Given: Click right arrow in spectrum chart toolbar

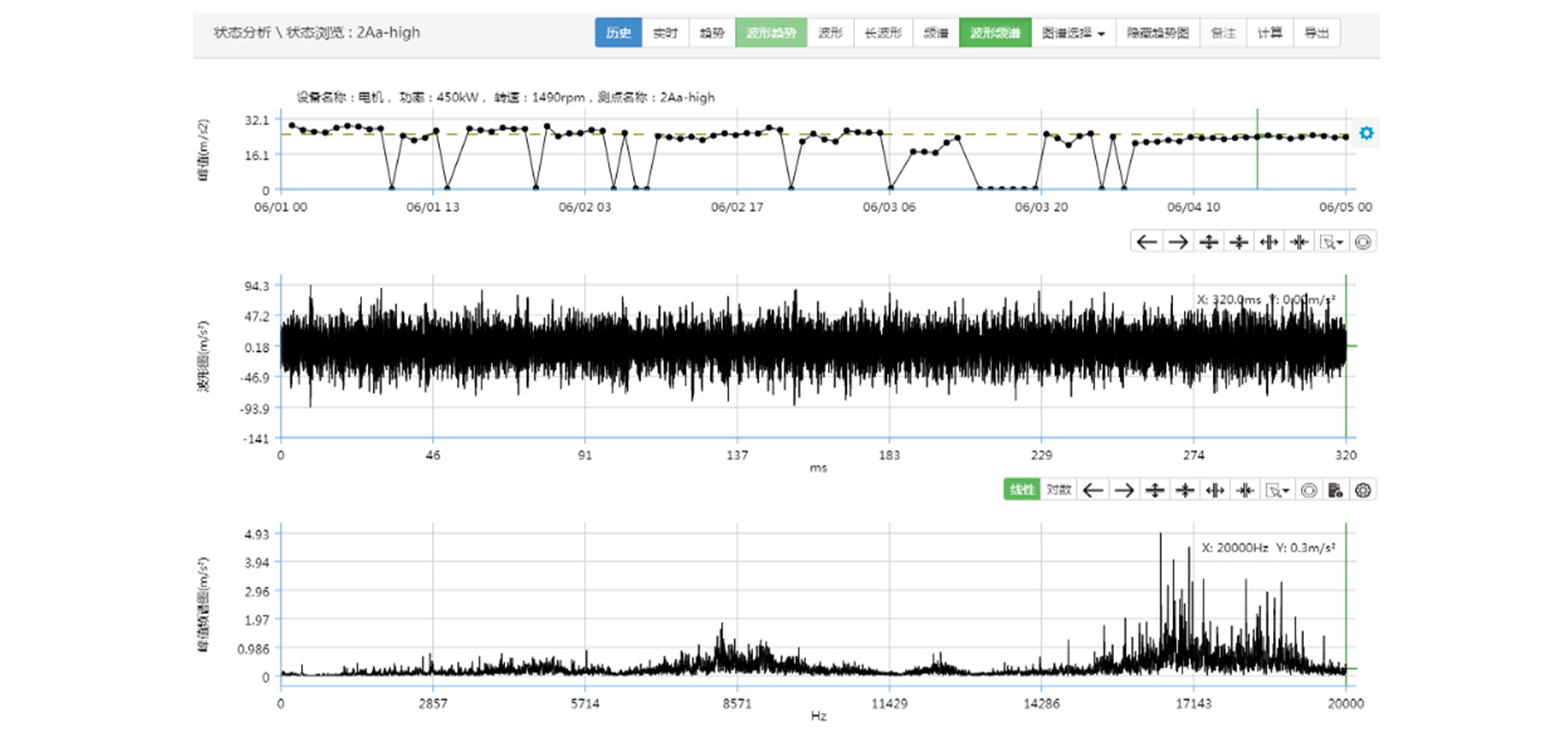Looking at the screenshot, I should click(x=1124, y=490).
